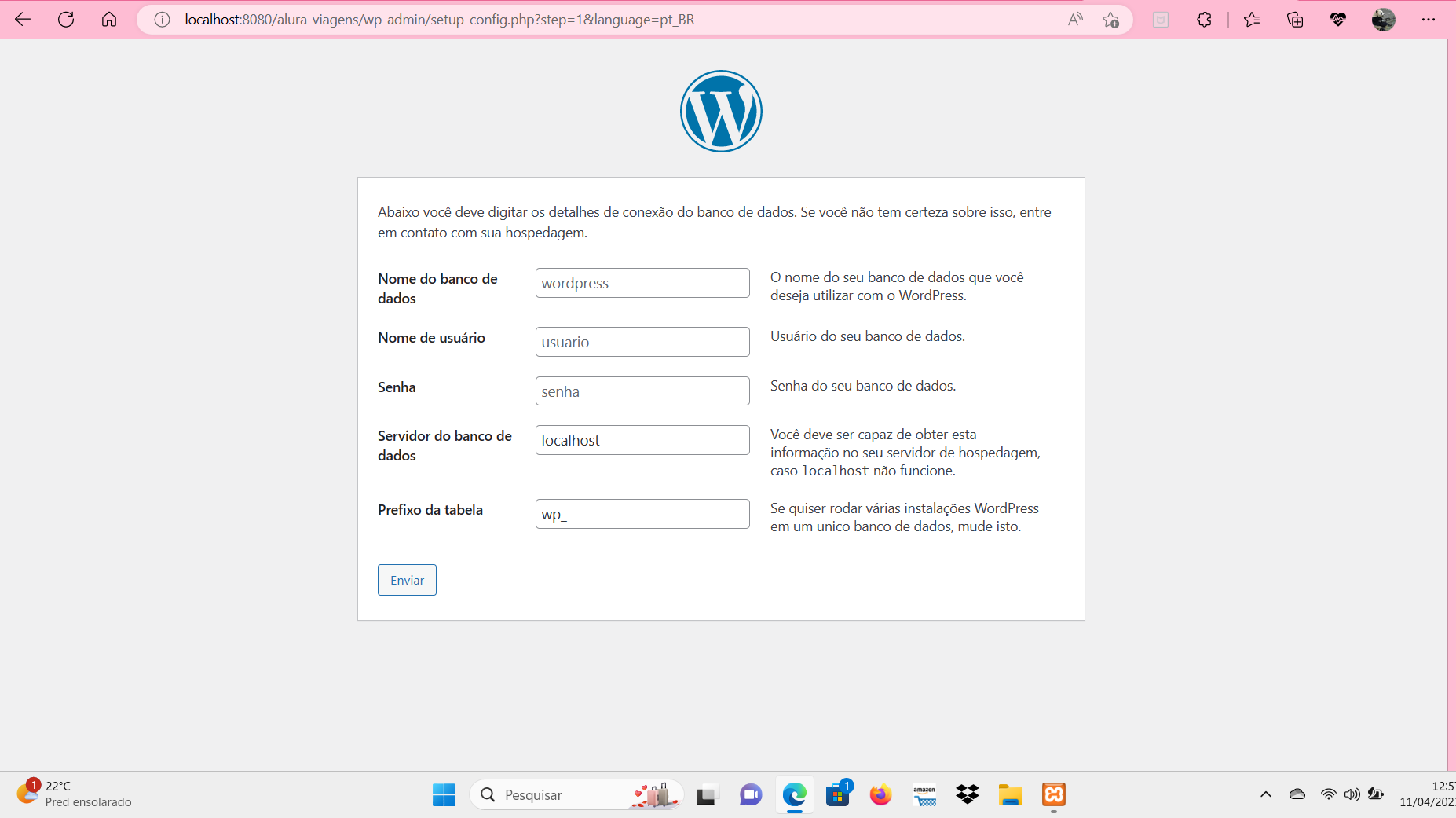
Task: Open the Windows Start menu
Action: pos(444,795)
